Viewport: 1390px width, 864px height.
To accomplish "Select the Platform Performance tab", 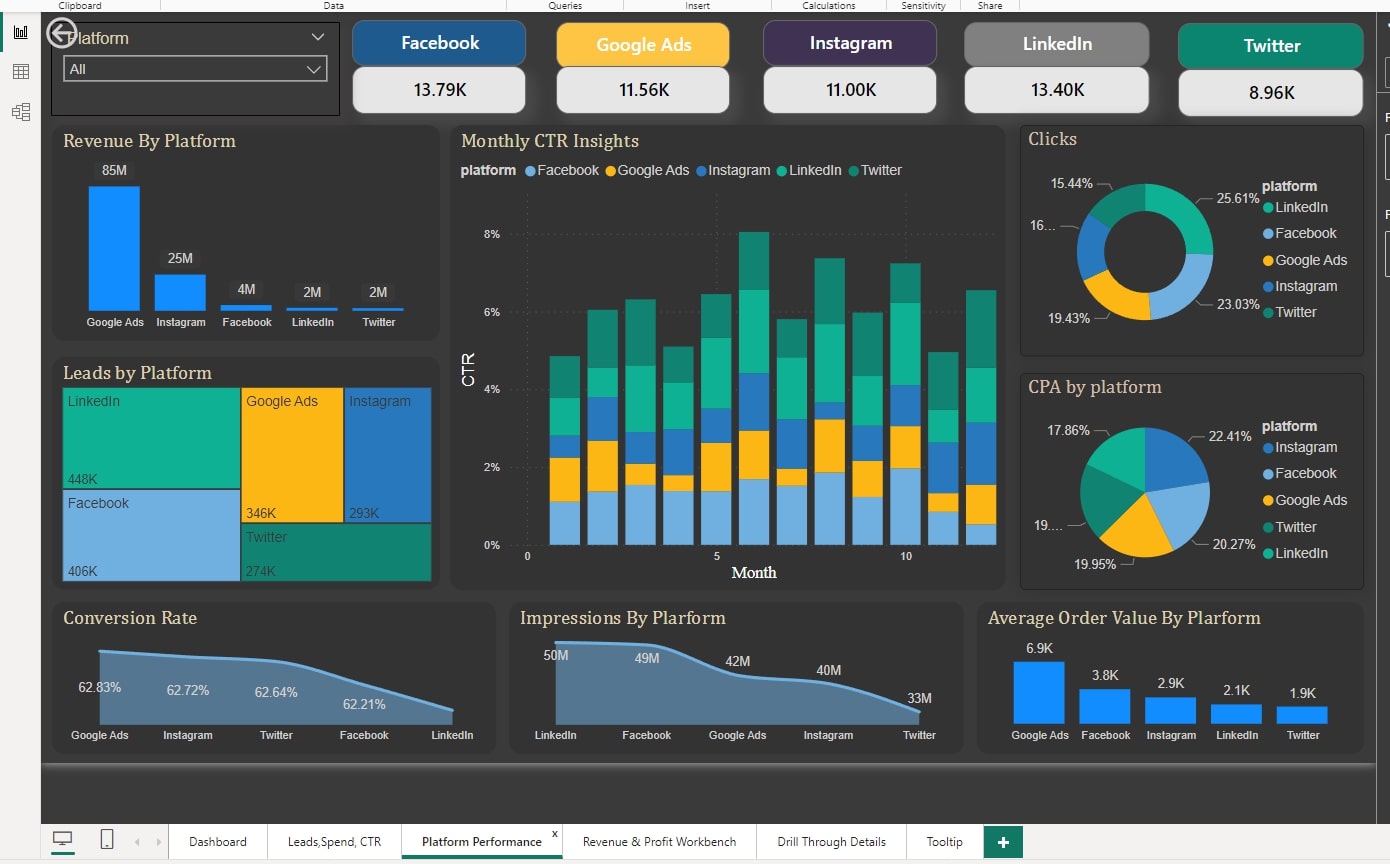I will pyautogui.click(x=482, y=842).
